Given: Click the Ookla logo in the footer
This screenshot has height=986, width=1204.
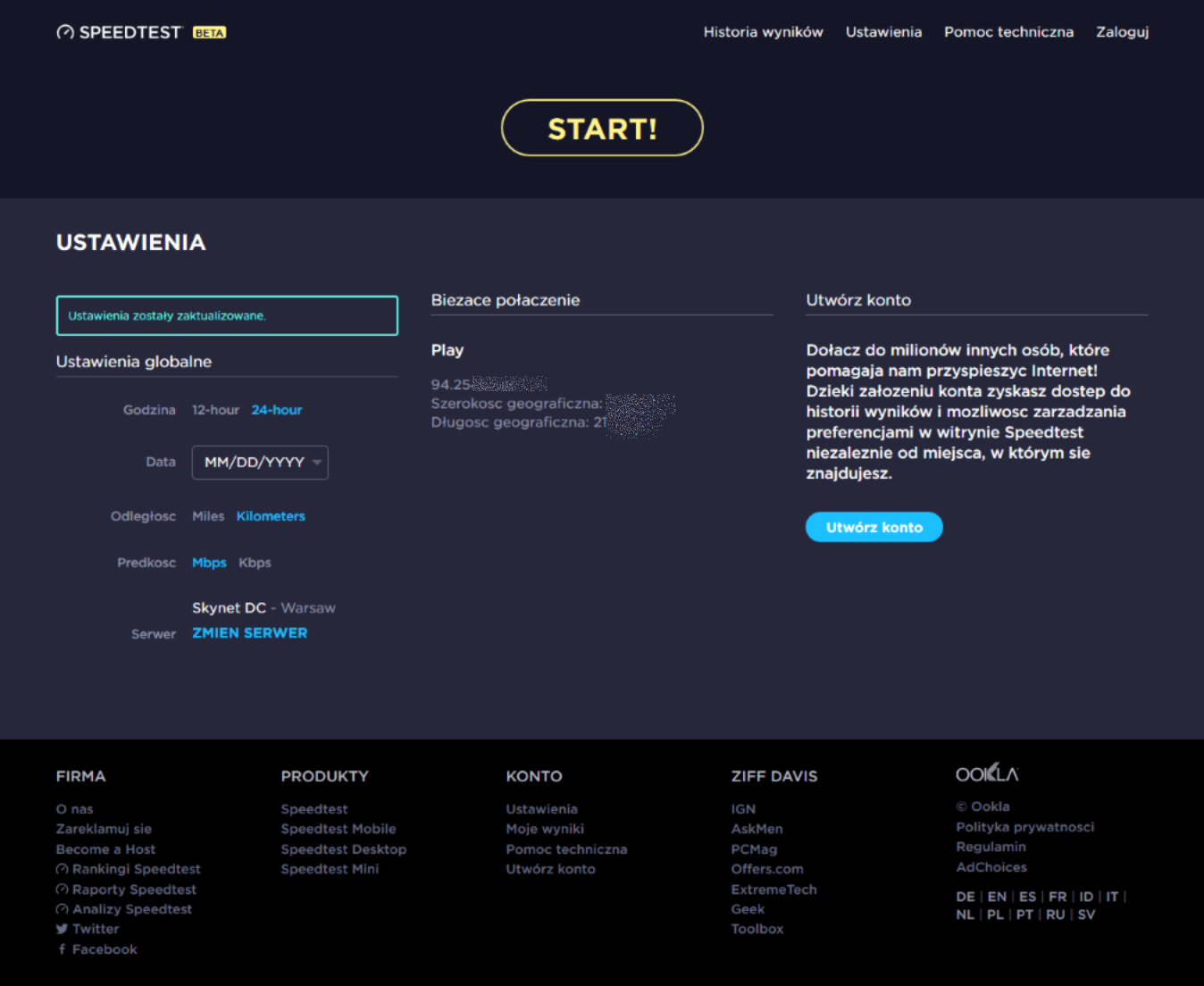Looking at the screenshot, I should click(x=987, y=774).
